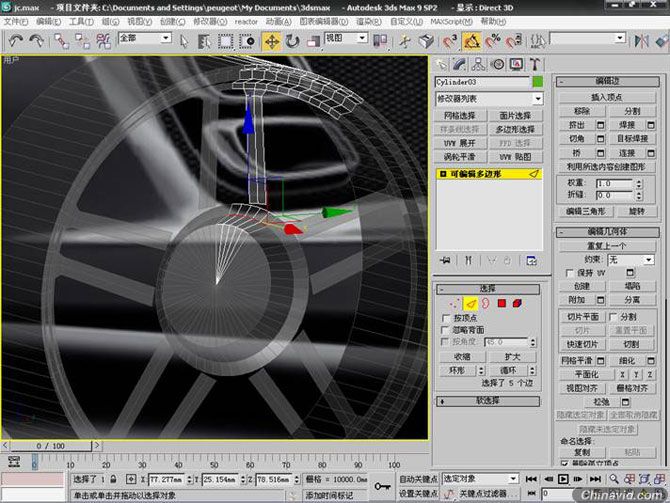Click the 快速切片 button
The image size is (670, 503).
582,344
